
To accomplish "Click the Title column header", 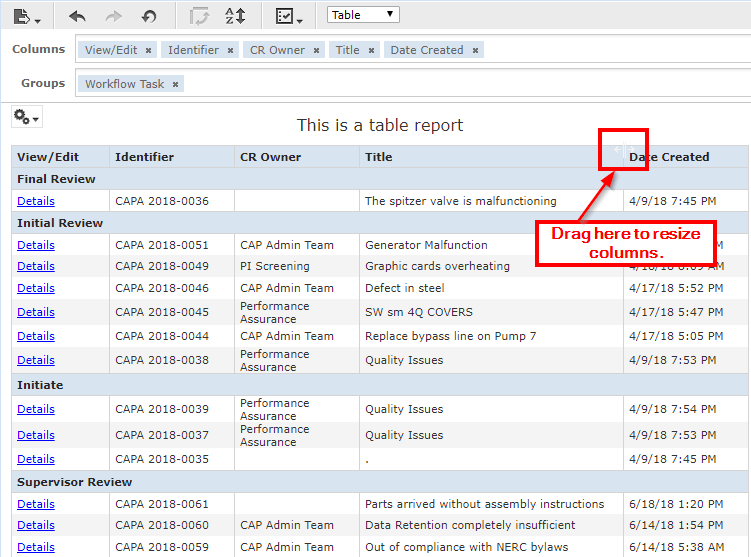I will (x=491, y=157).
